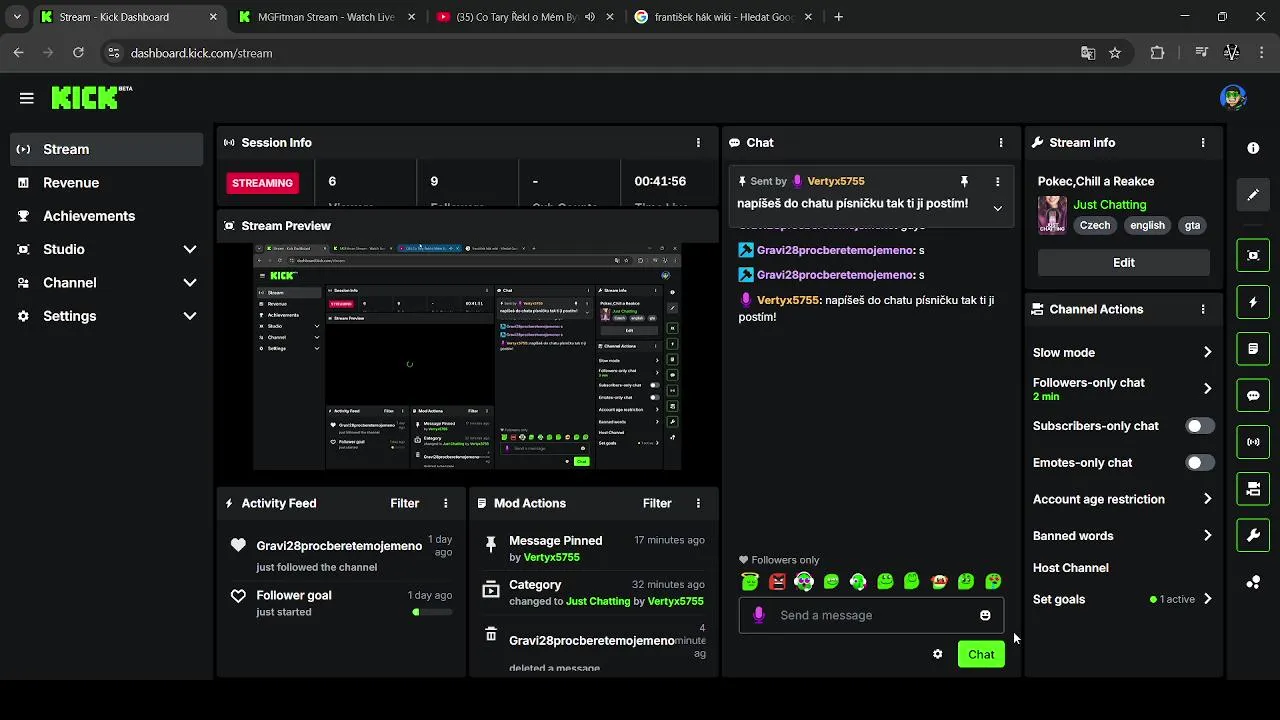Toggle the document mod actions widget icon
This screenshot has width=1280, height=720.
click(x=1253, y=349)
